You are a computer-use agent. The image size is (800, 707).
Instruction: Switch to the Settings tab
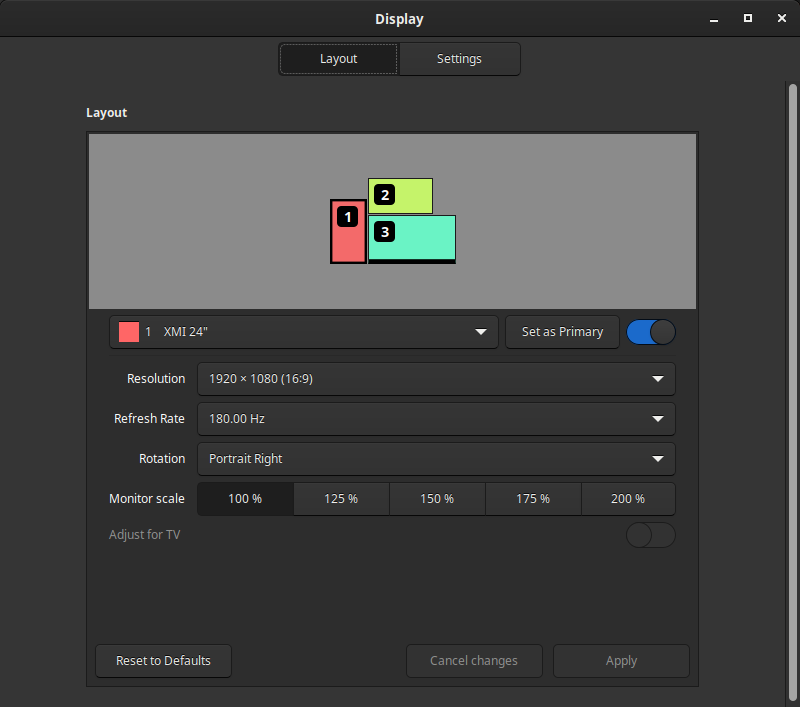tap(459, 59)
